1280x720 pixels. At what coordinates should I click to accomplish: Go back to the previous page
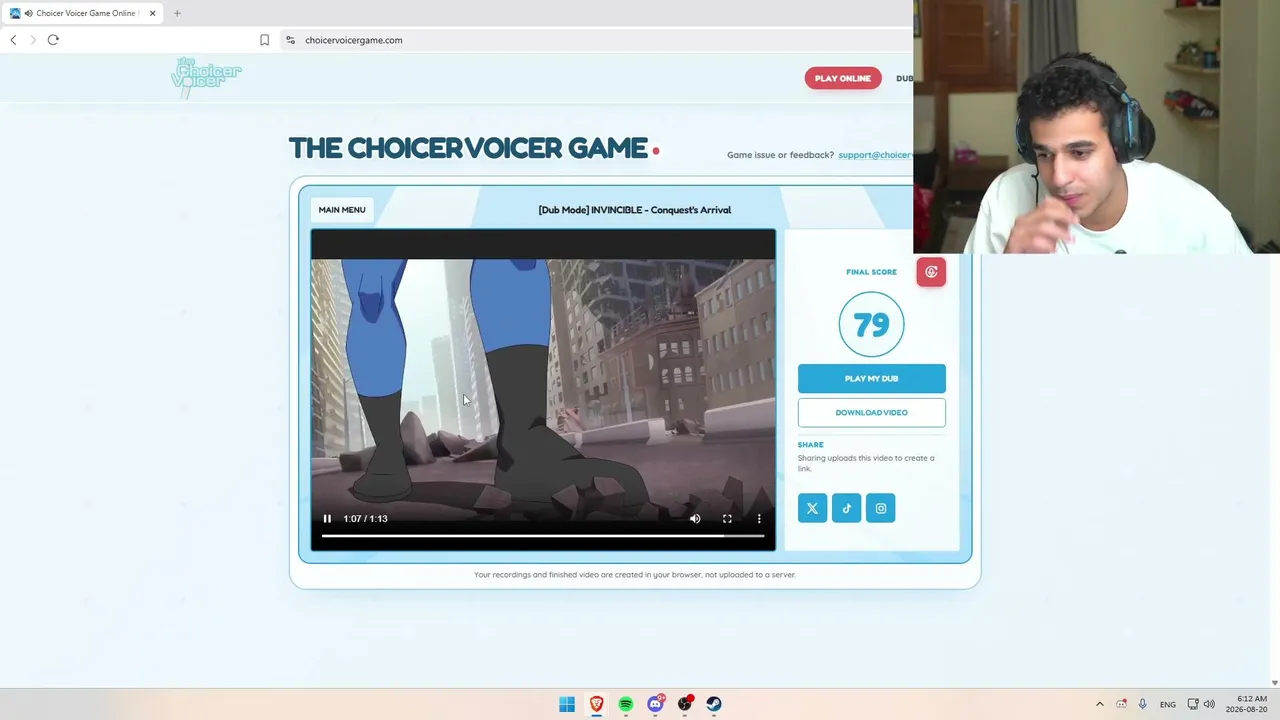(13, 40)
